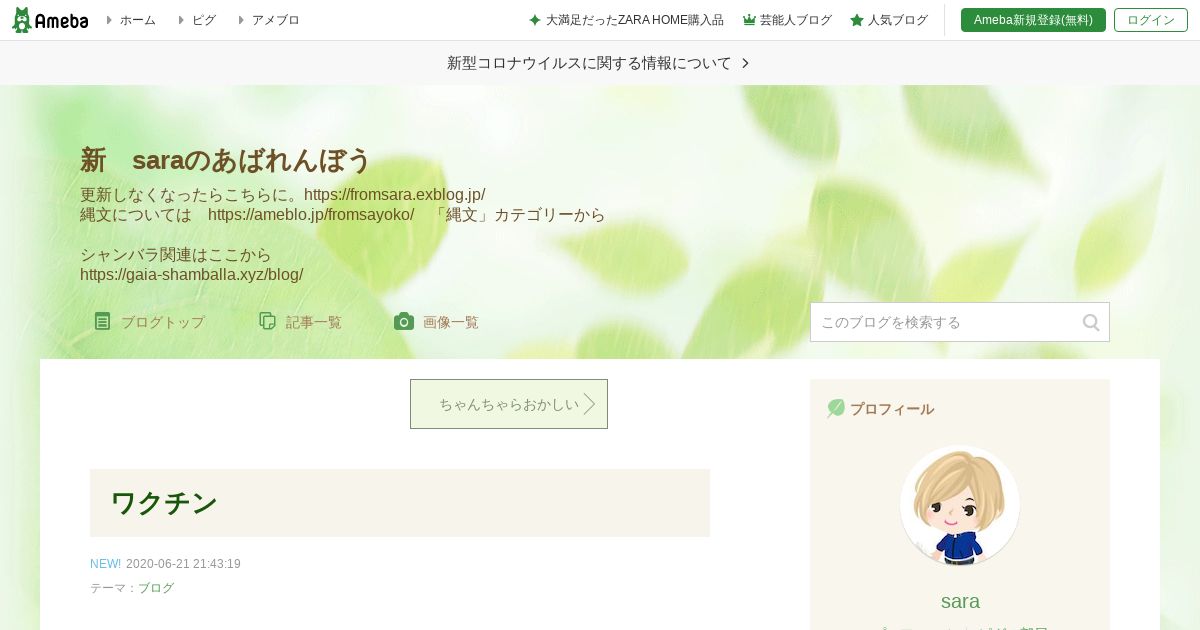Click the crown icon for 芸能人ブログ
The width and height of the screenshot is (1200, 630).
pyautogui.click(x=749, y=20)
